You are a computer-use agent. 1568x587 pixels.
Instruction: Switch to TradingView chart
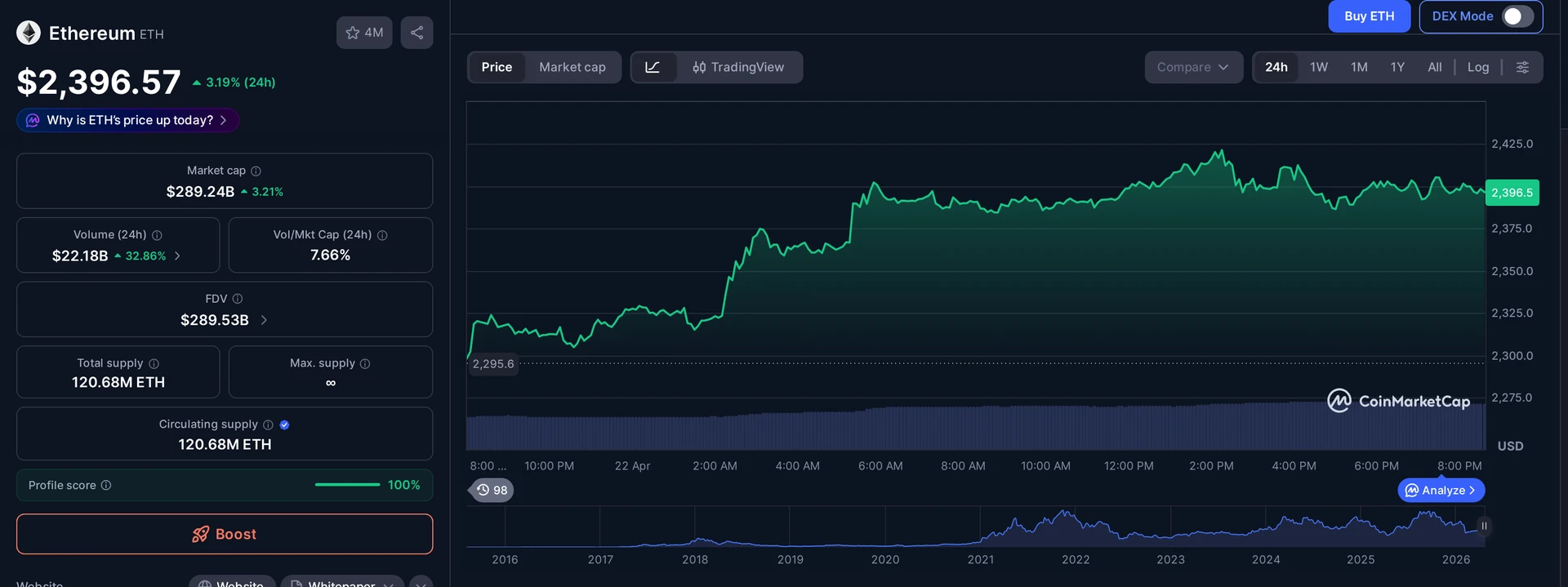(x=738, y=67)
